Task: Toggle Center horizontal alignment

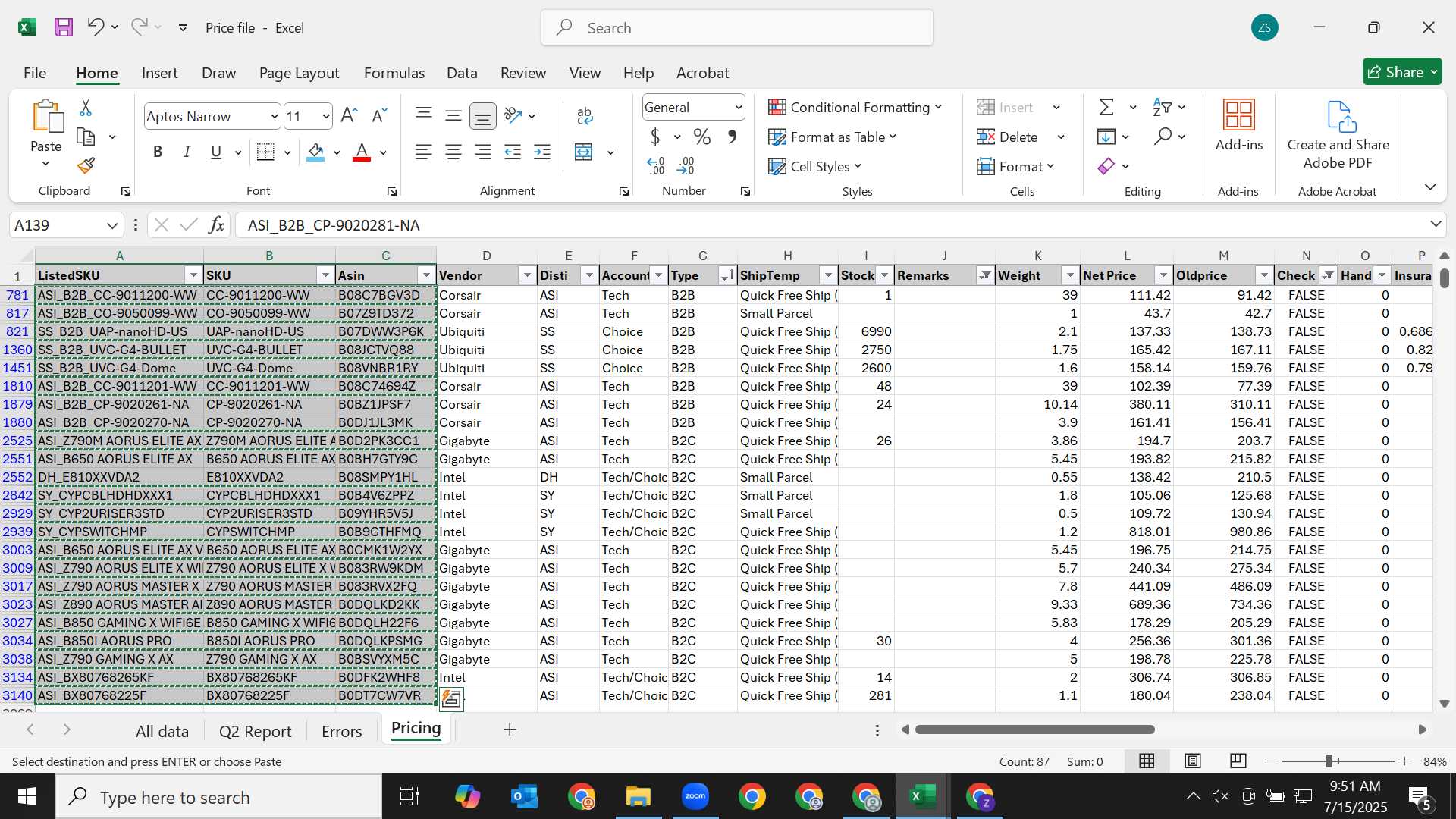Action: (x=453, y=152)
